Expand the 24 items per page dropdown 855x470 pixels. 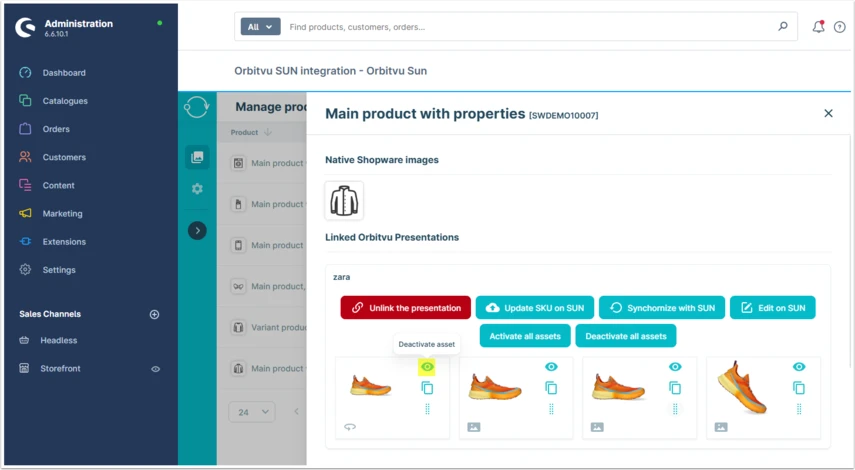(x=251, y=412)
